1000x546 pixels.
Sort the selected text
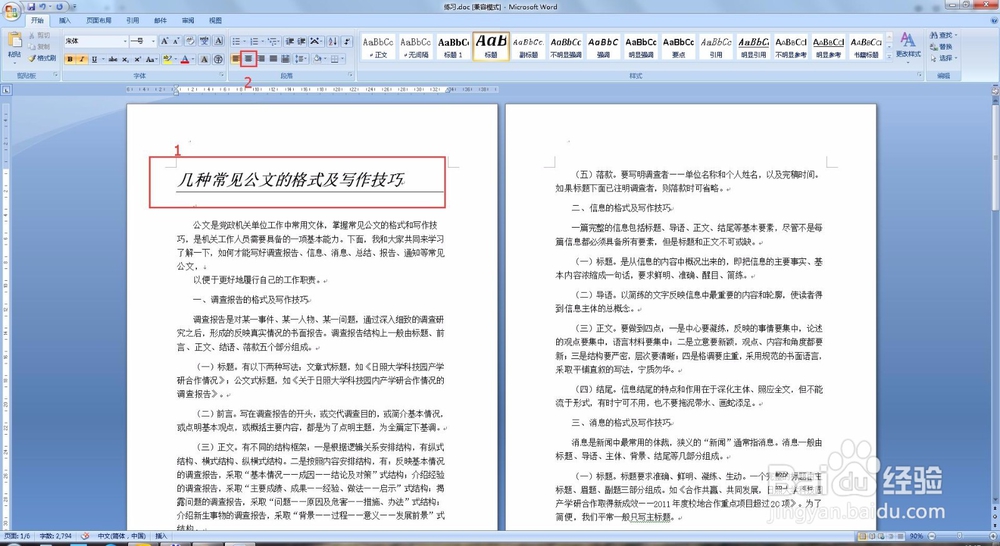(x=332, y=41)
